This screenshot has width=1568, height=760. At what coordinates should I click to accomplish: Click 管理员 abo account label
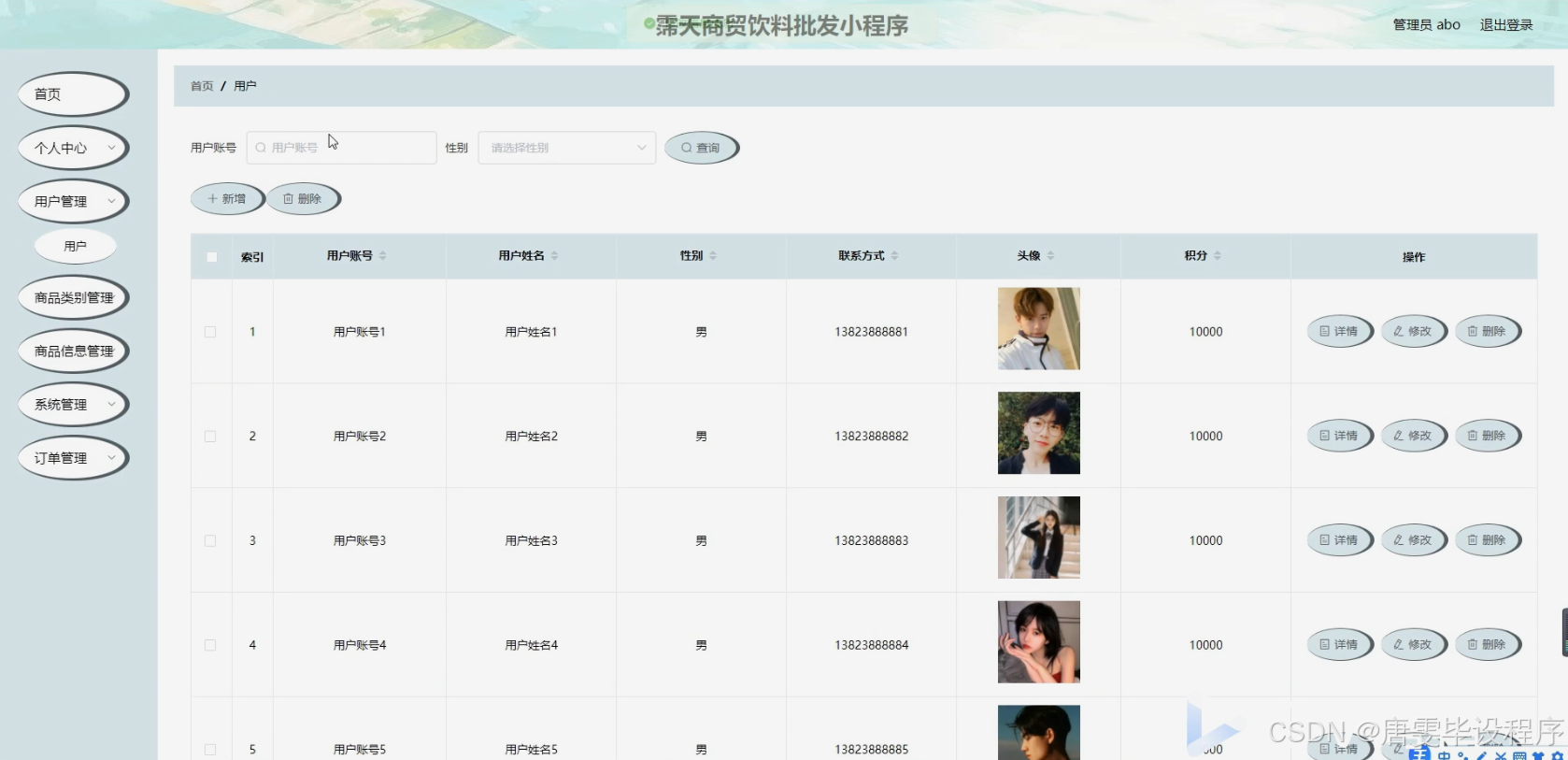point(1426,25)
